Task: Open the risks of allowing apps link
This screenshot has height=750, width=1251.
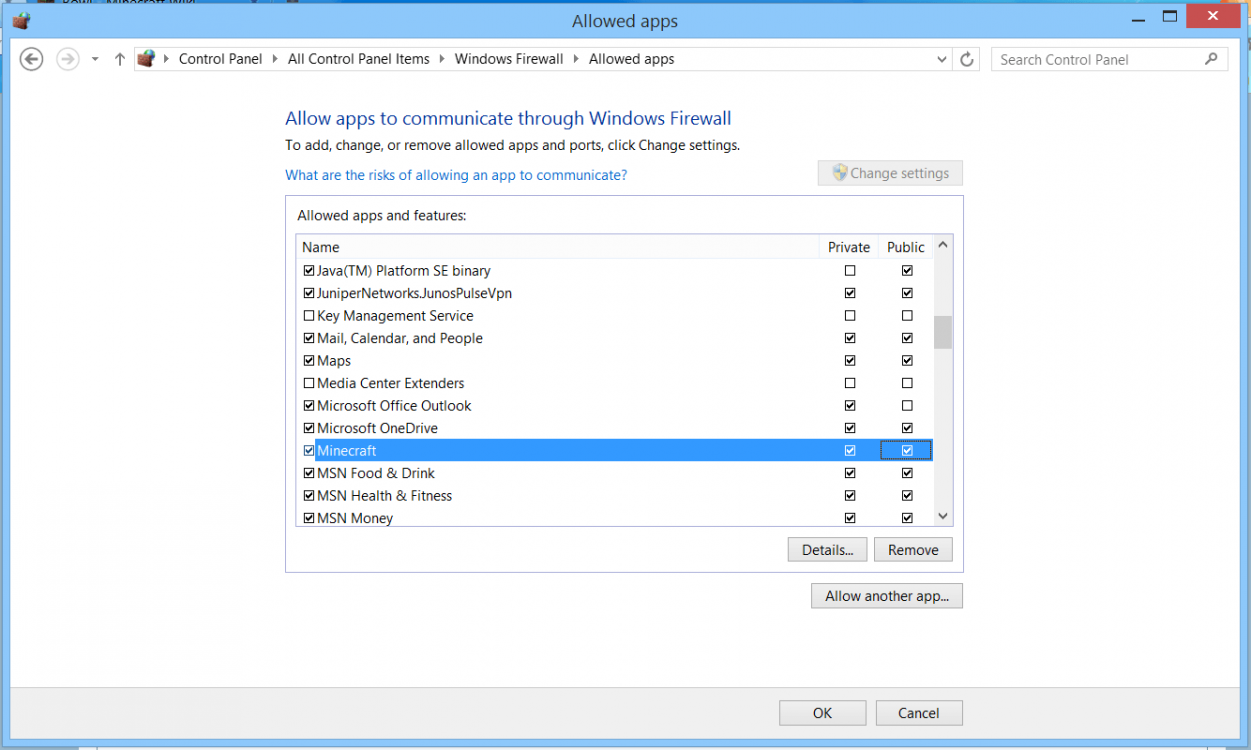Action: [x=456, y=175]
